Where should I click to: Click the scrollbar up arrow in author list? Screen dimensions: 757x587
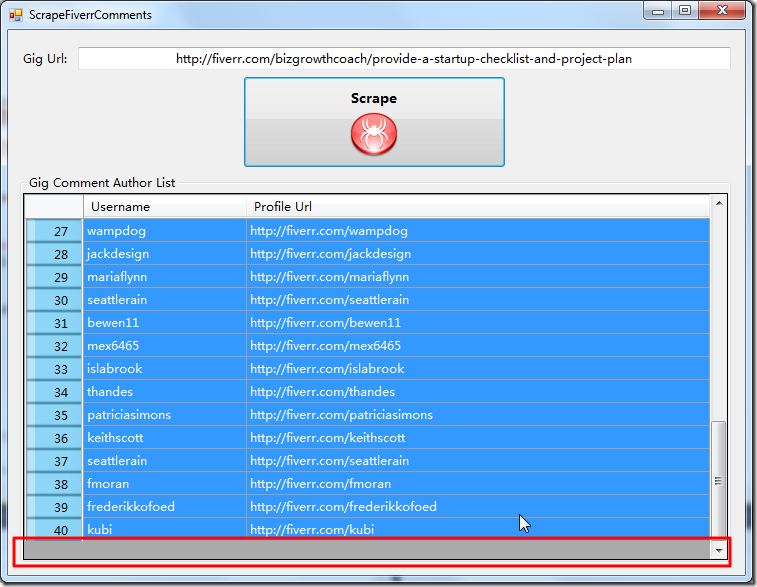(719, 204)
